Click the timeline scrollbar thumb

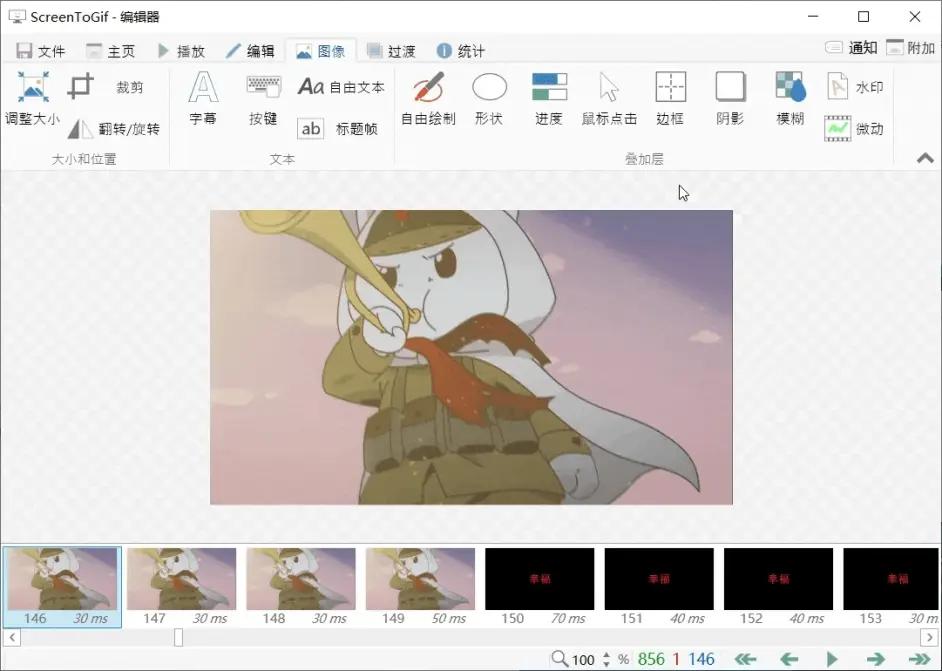pyautogui.click(x=178, y=637)
